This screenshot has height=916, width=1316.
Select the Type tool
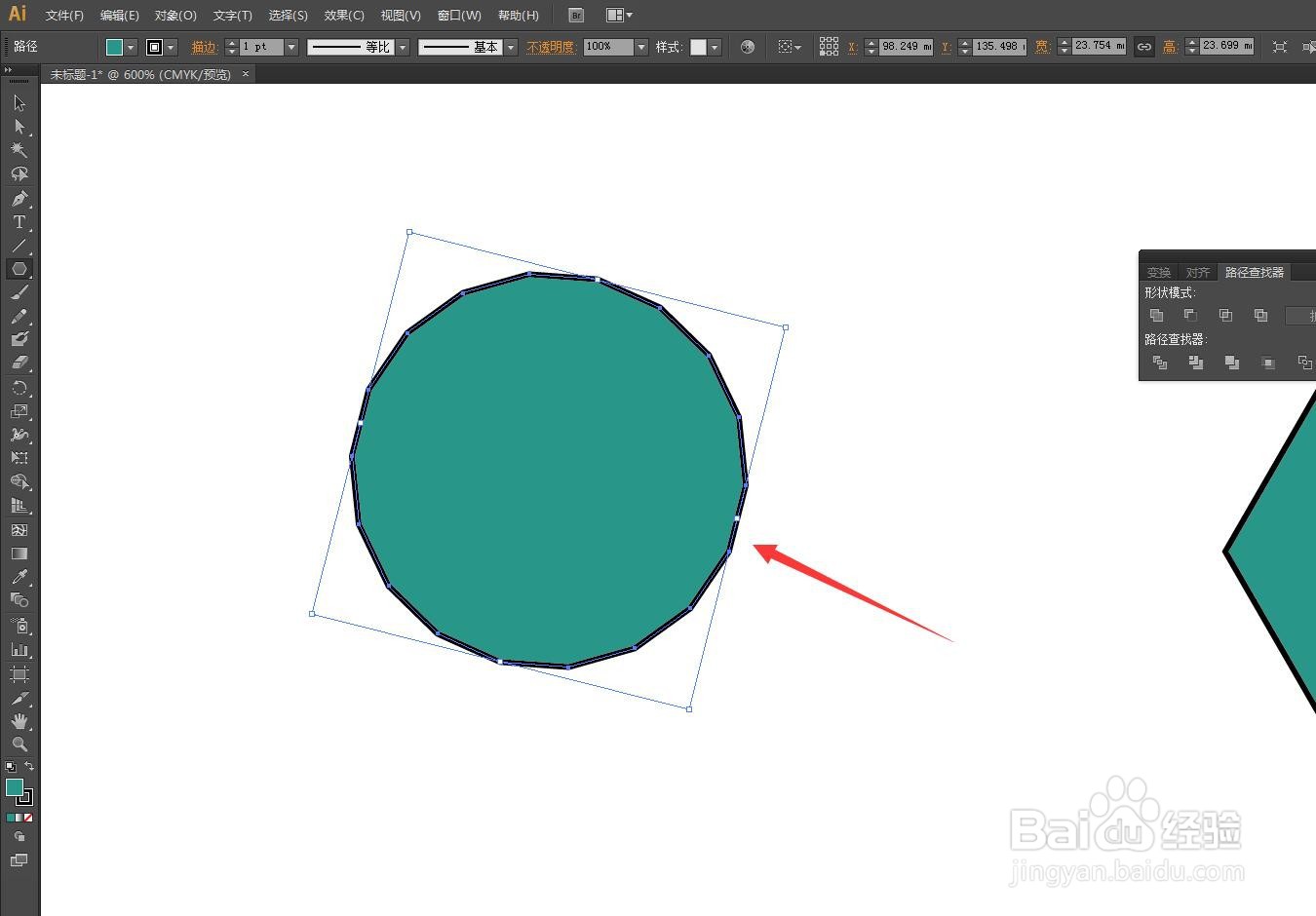click(19, 222)
